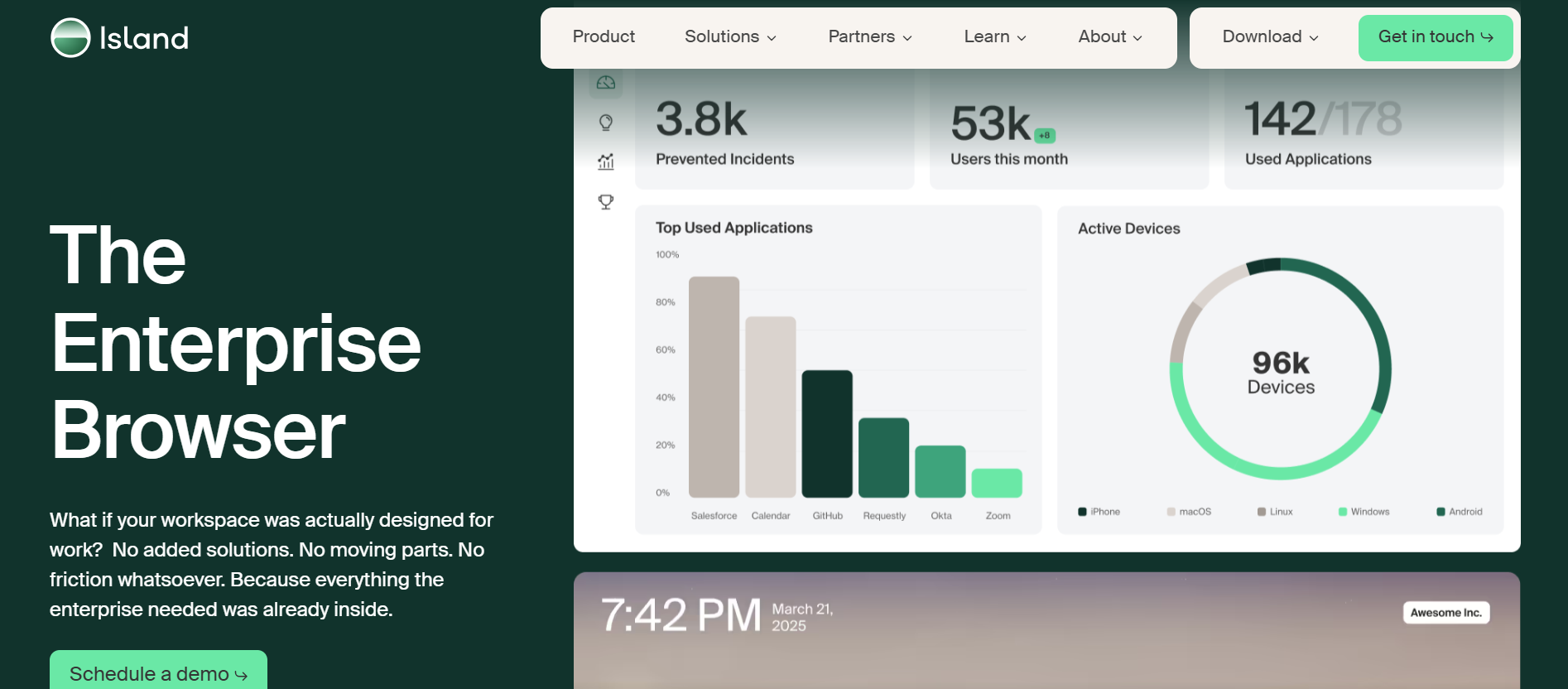This screenshot has height=689, width=1568.
Task: Click the 100% axis label
Action: (667, 255)
